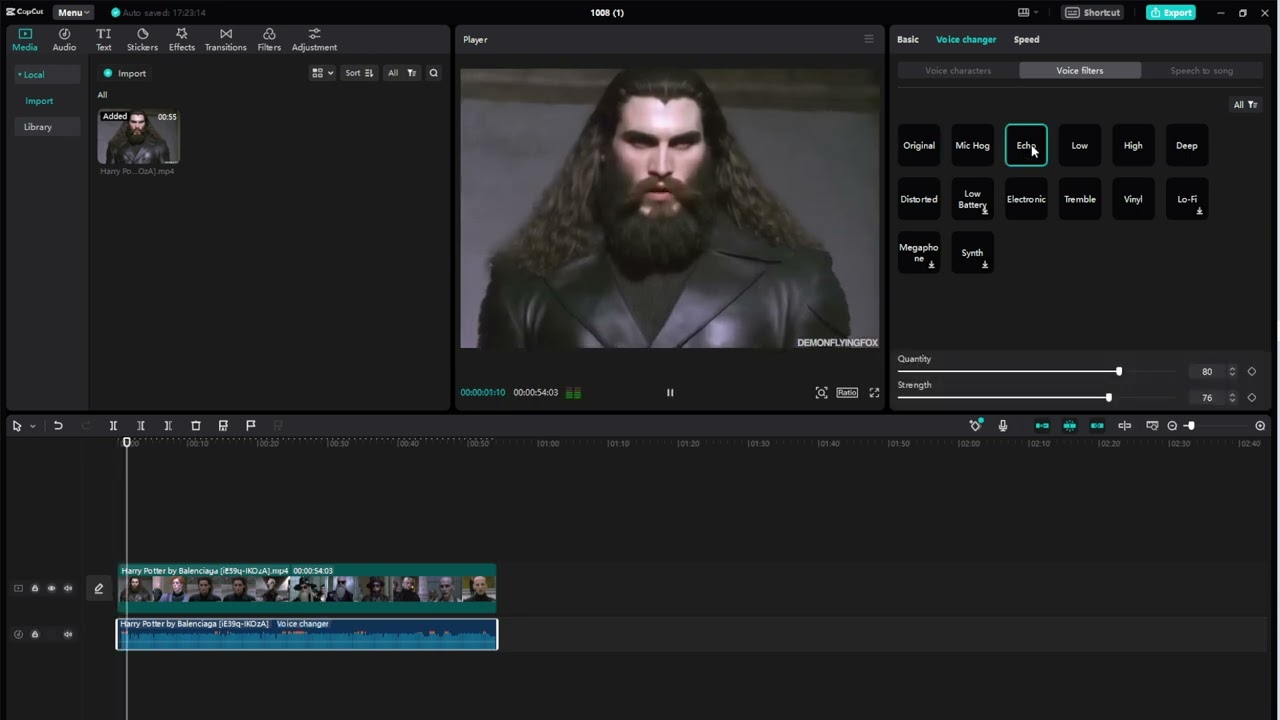Mute the video track
Screen dimensions: 1280x720
(68, 588)
